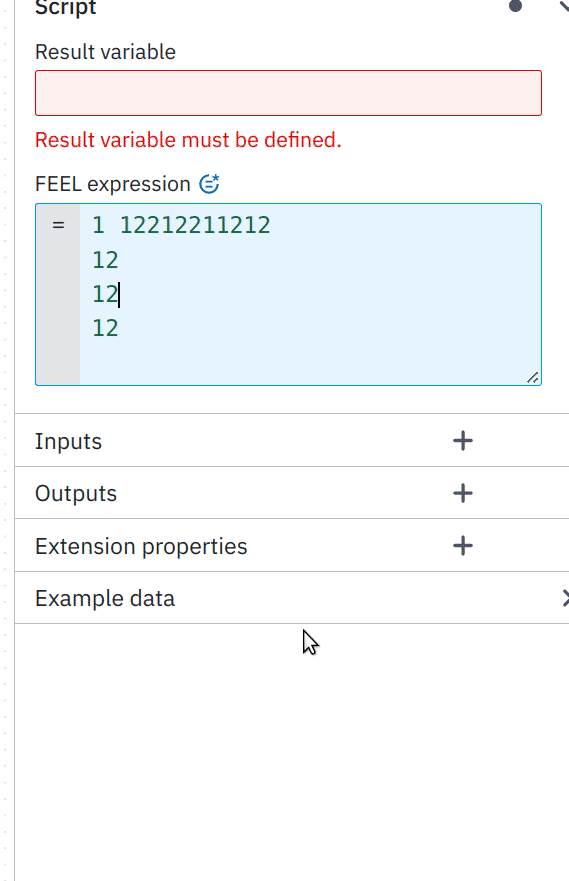Place cursor on last line of FEEL expression

106,328
